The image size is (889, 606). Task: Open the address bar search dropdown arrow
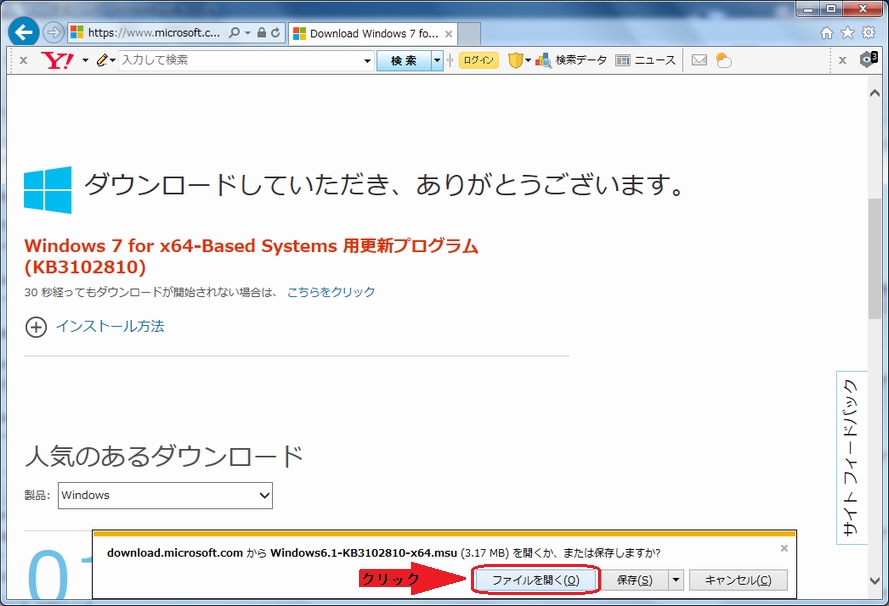click(247, 33)
